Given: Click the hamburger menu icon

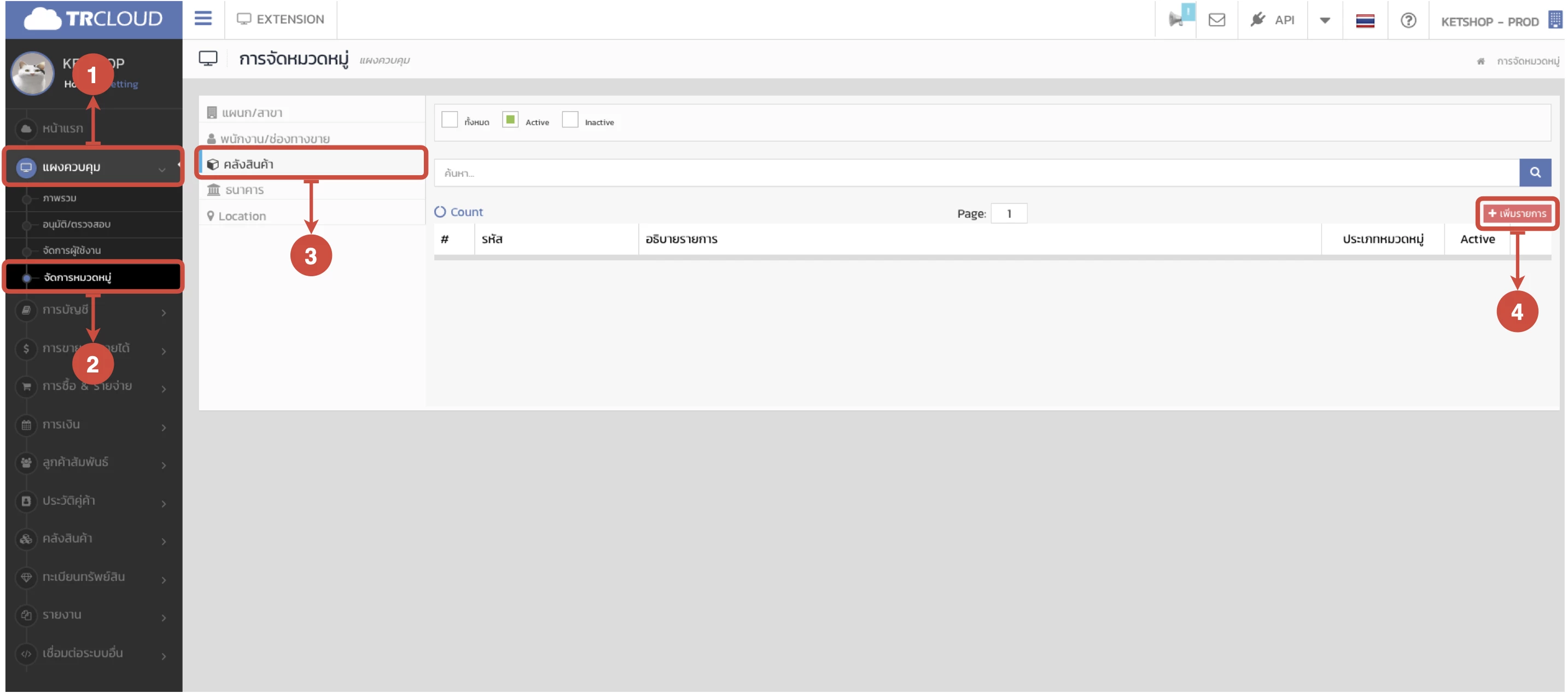Looking at the screenshot, I should click(x=203, y=19).
